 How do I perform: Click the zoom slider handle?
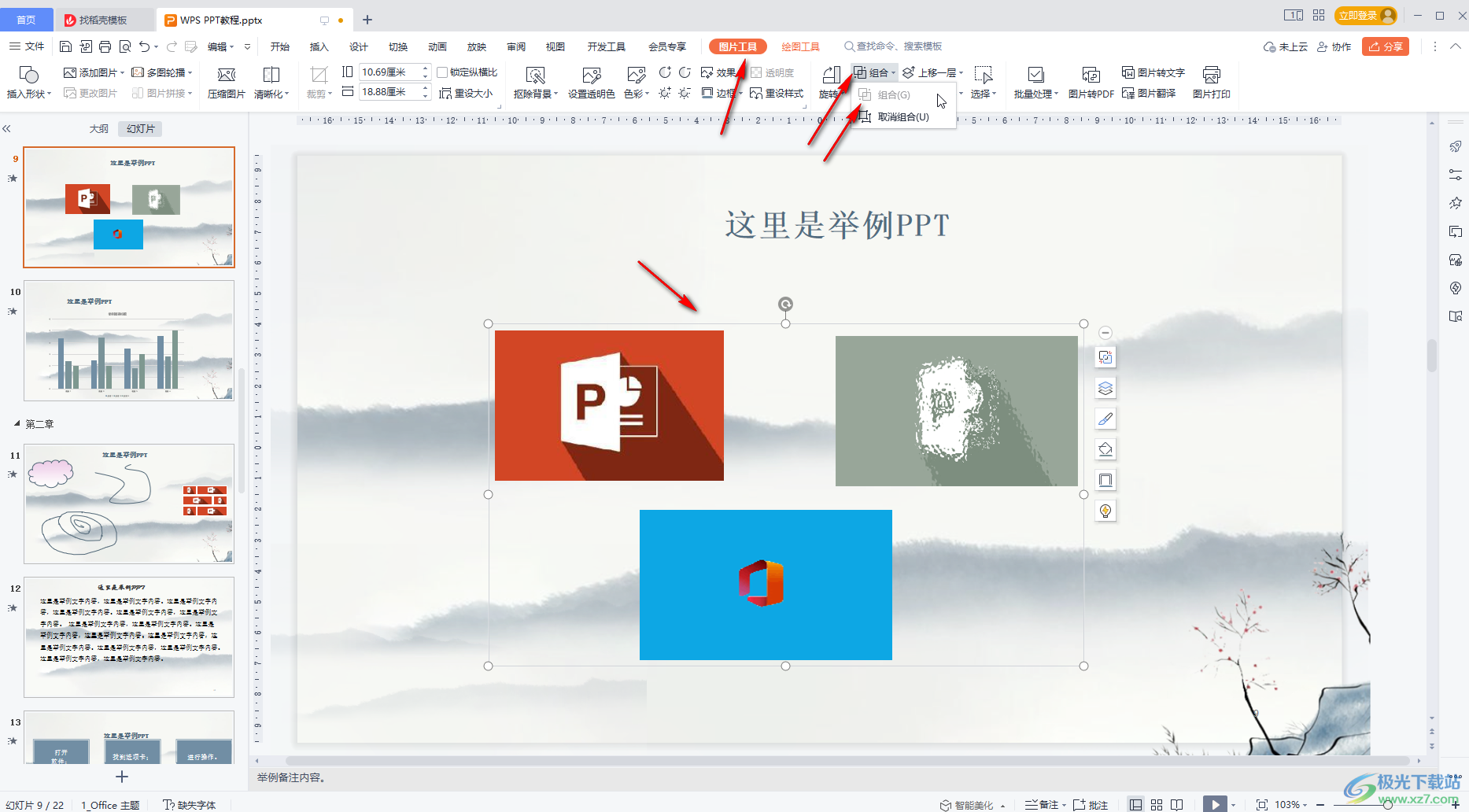click(1388, 804)
